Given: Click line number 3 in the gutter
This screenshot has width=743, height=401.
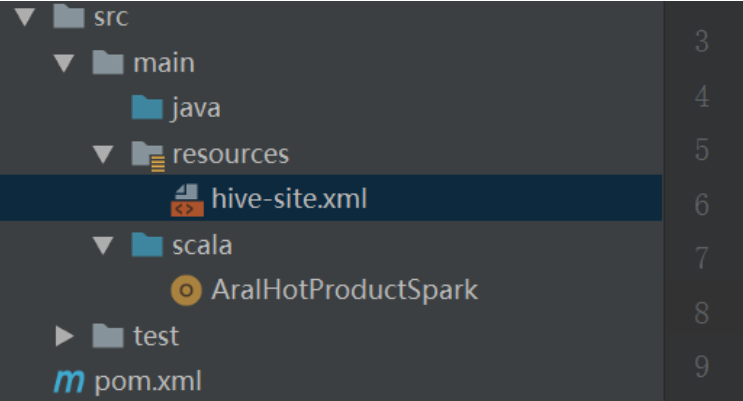Looking at the screenshot, I should (701, 43).
